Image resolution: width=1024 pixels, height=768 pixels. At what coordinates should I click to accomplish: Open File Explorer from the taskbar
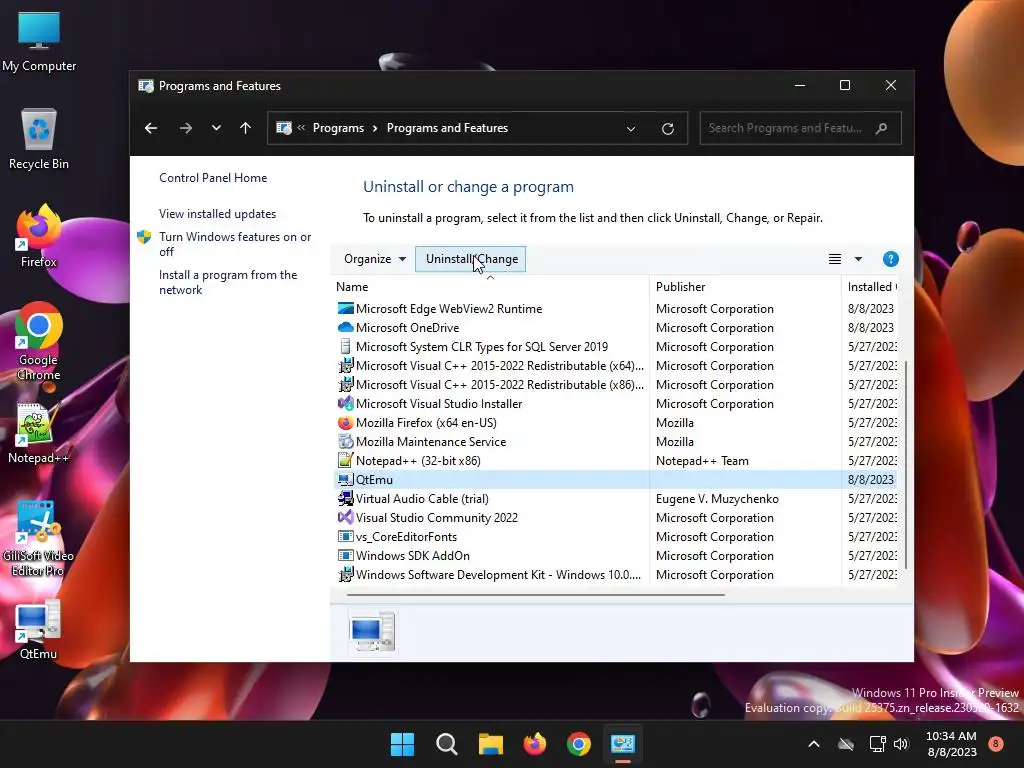[x=490, y=744]
